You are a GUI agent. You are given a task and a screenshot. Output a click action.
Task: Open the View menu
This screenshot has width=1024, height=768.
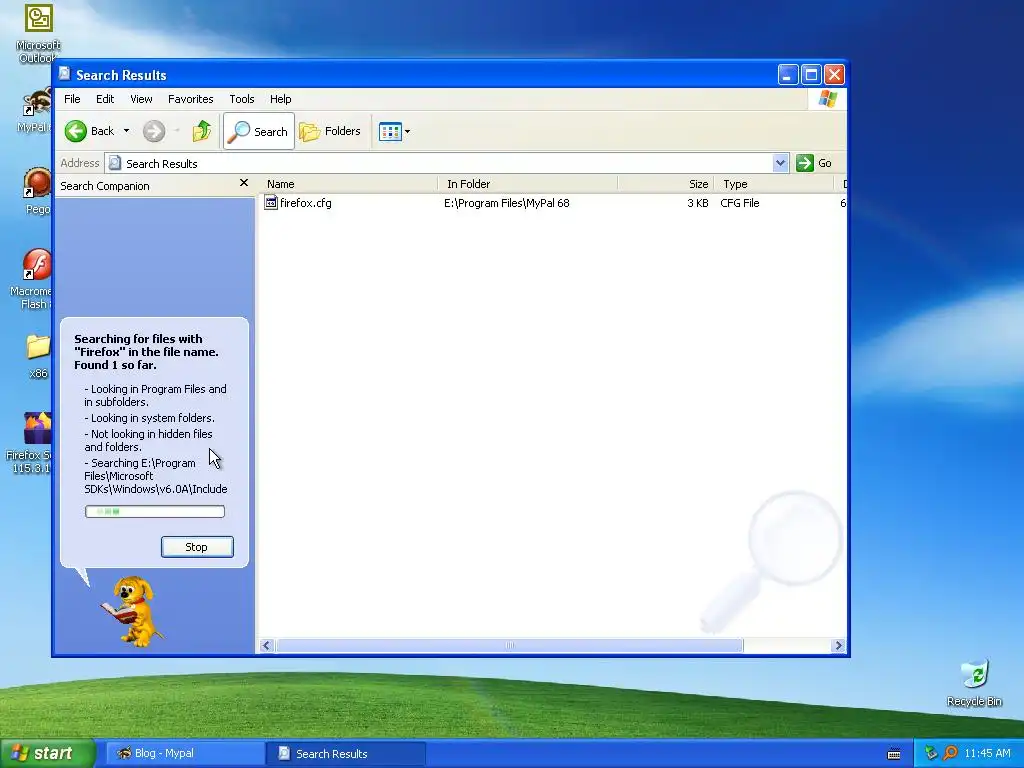[x=141, y=99]
